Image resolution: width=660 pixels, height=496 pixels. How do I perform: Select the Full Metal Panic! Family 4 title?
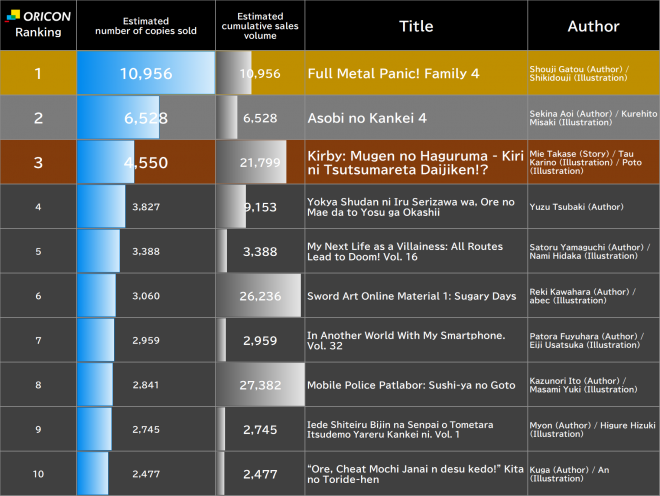tap(393, 73)
